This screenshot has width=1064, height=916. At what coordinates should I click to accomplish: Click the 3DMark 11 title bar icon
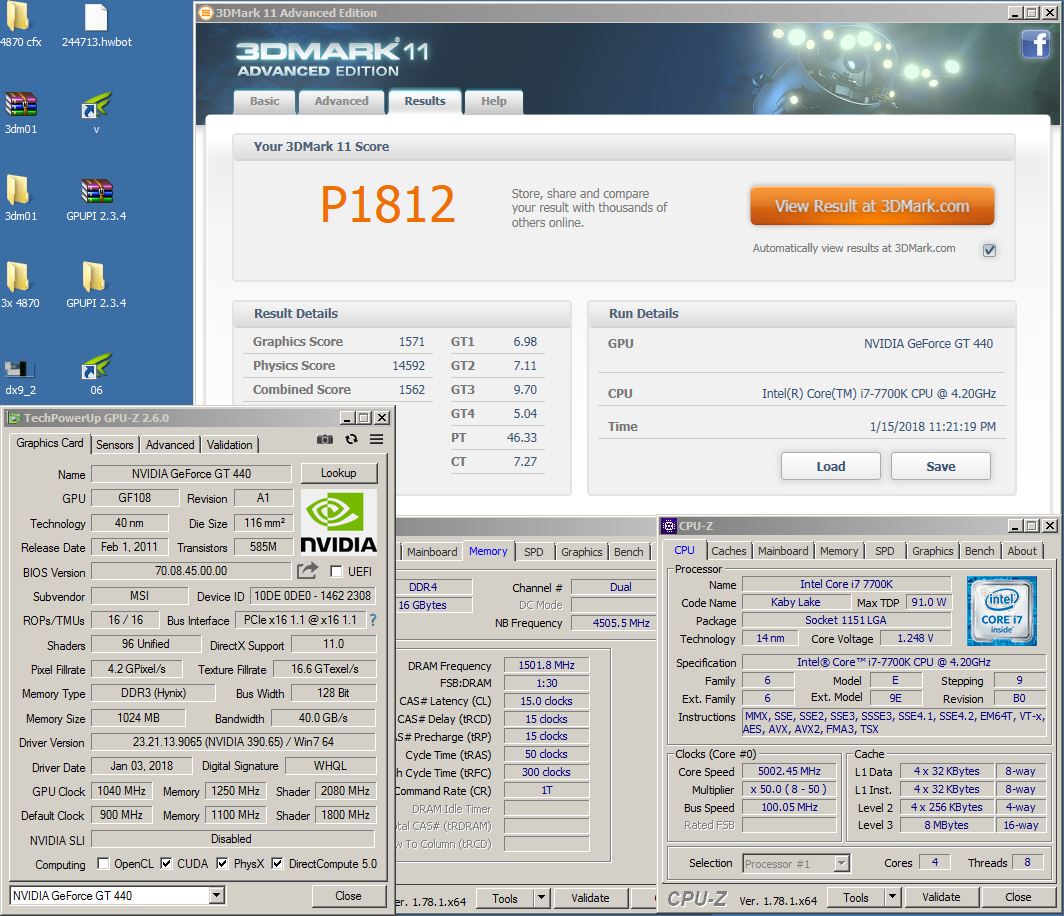[206, 13]
